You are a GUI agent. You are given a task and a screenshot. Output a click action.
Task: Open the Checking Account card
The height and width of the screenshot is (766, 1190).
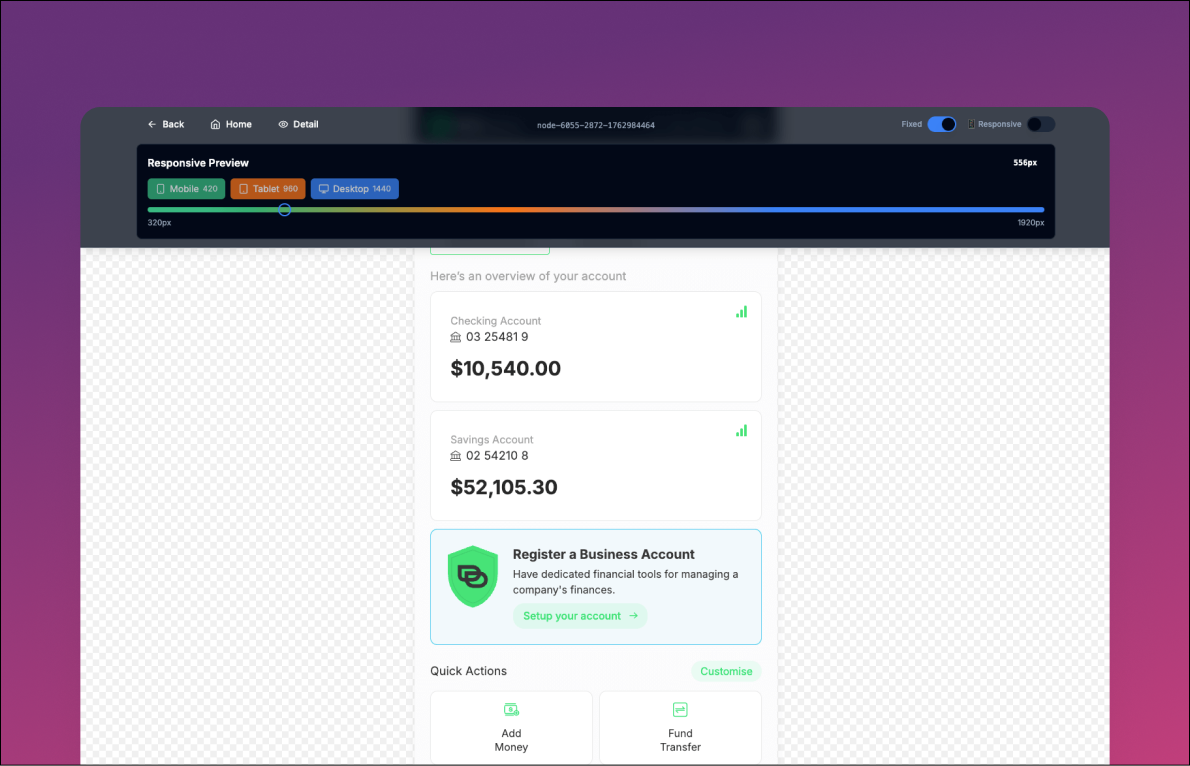[x=596, y=347]
